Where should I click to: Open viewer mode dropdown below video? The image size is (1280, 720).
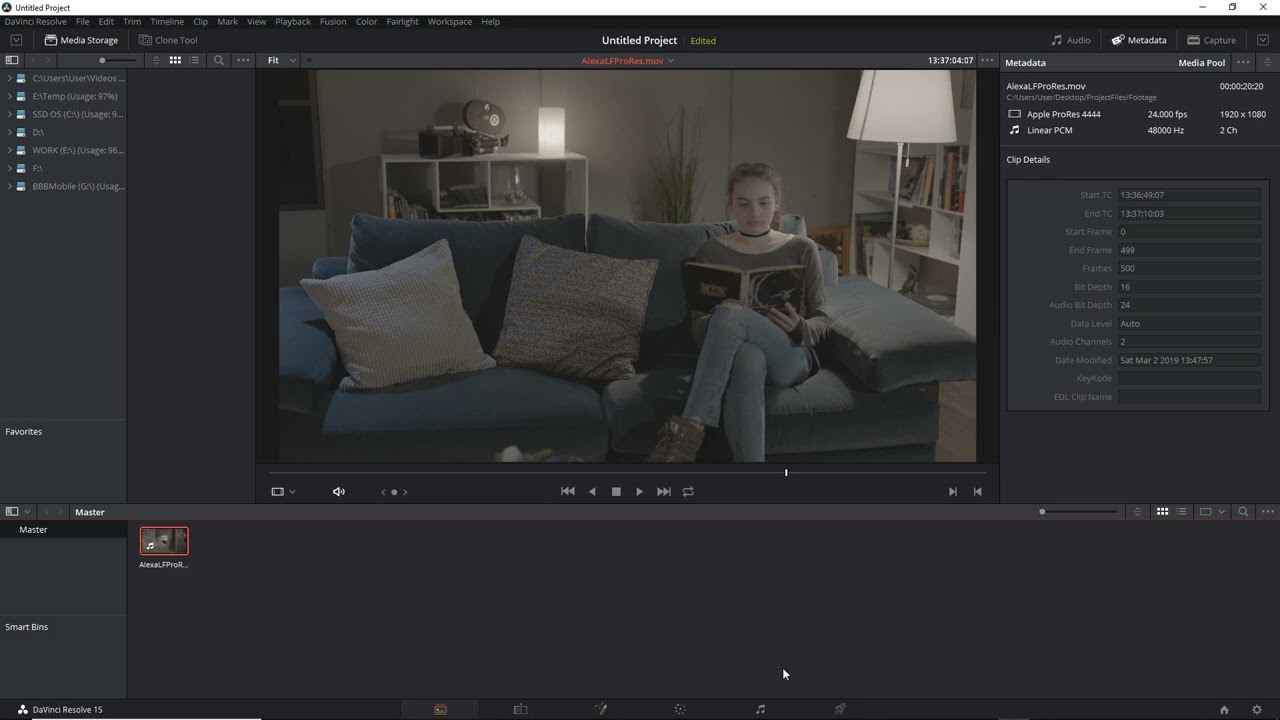tap(283, 491)
